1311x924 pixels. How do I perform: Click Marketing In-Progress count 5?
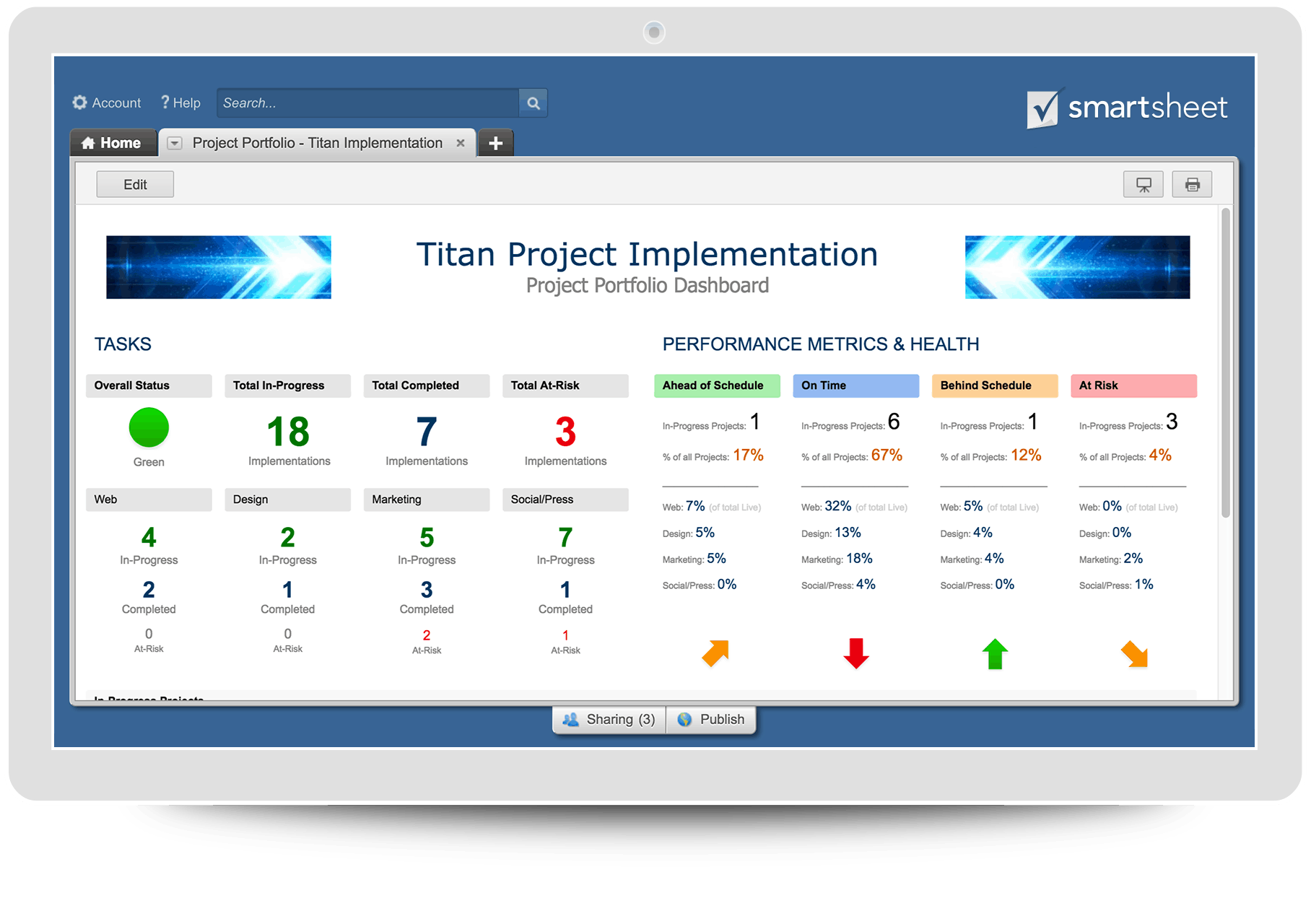427,537
